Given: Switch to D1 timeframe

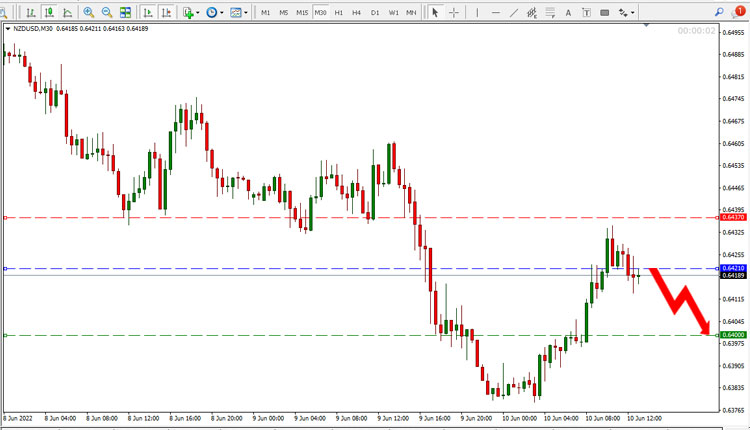Looking at the screenshot, I should click(x=375, y=12).
